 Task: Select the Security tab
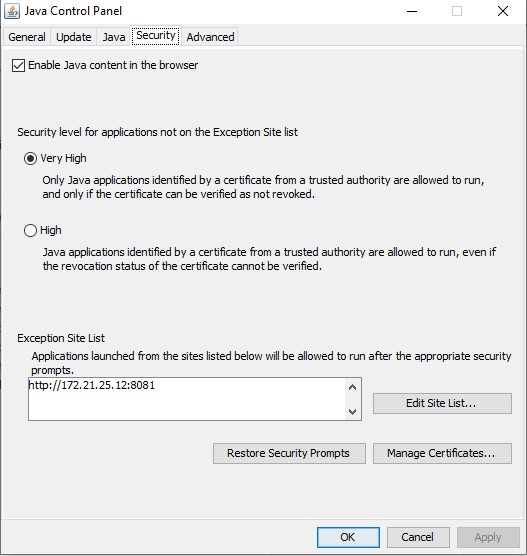(x=156, y=35)
